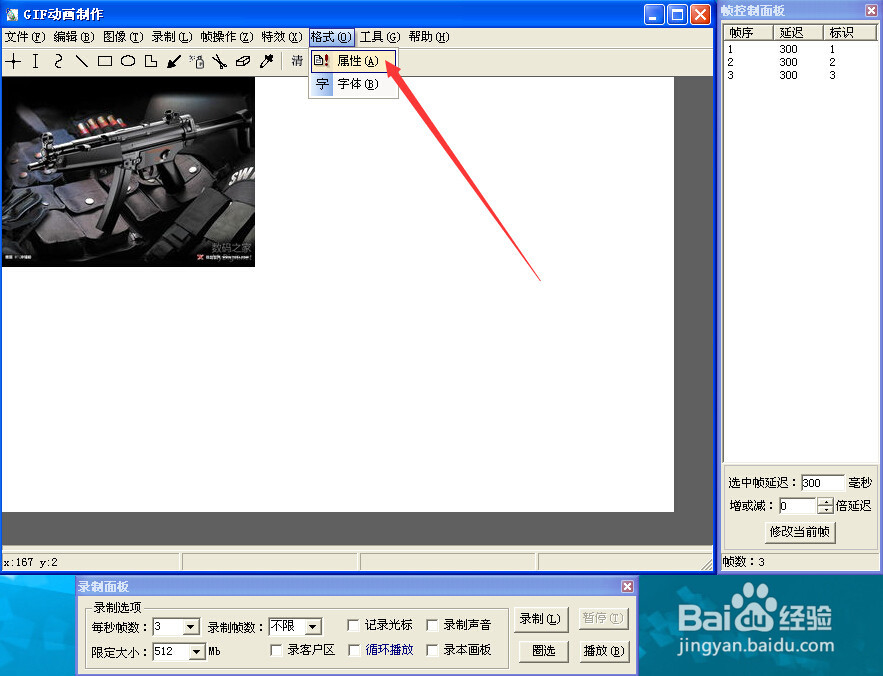Open the 图像(T) menu
Screen dimensions: 883x676
click(x=123, y=37)
